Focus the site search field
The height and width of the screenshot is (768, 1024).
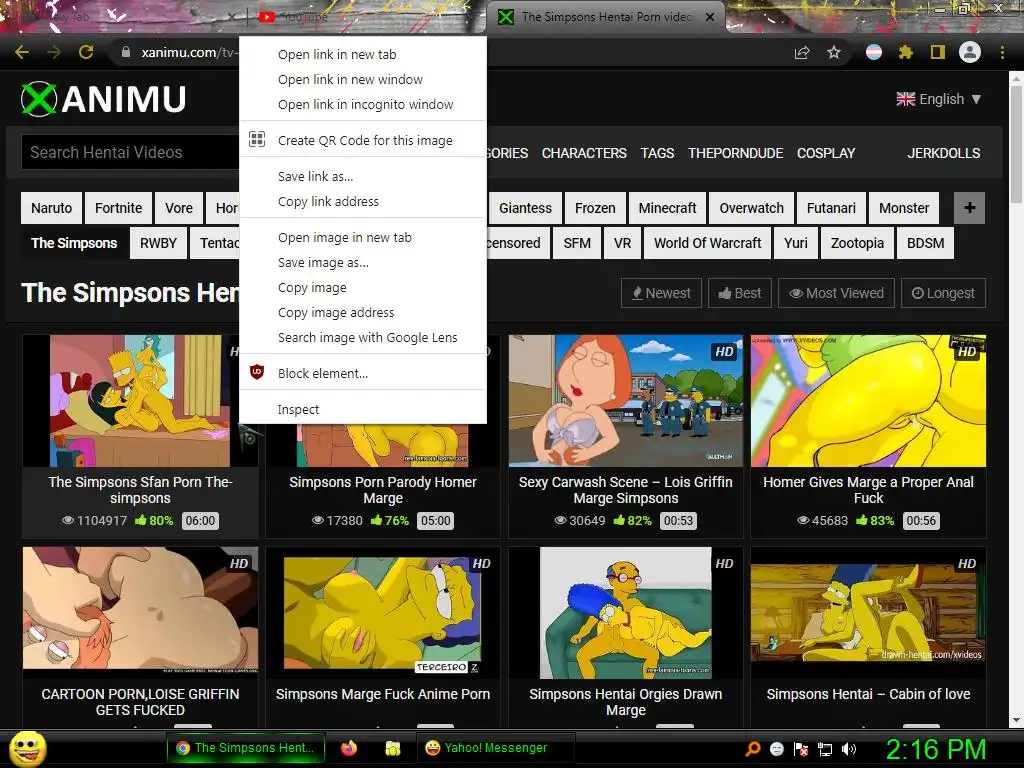[131, 152]
